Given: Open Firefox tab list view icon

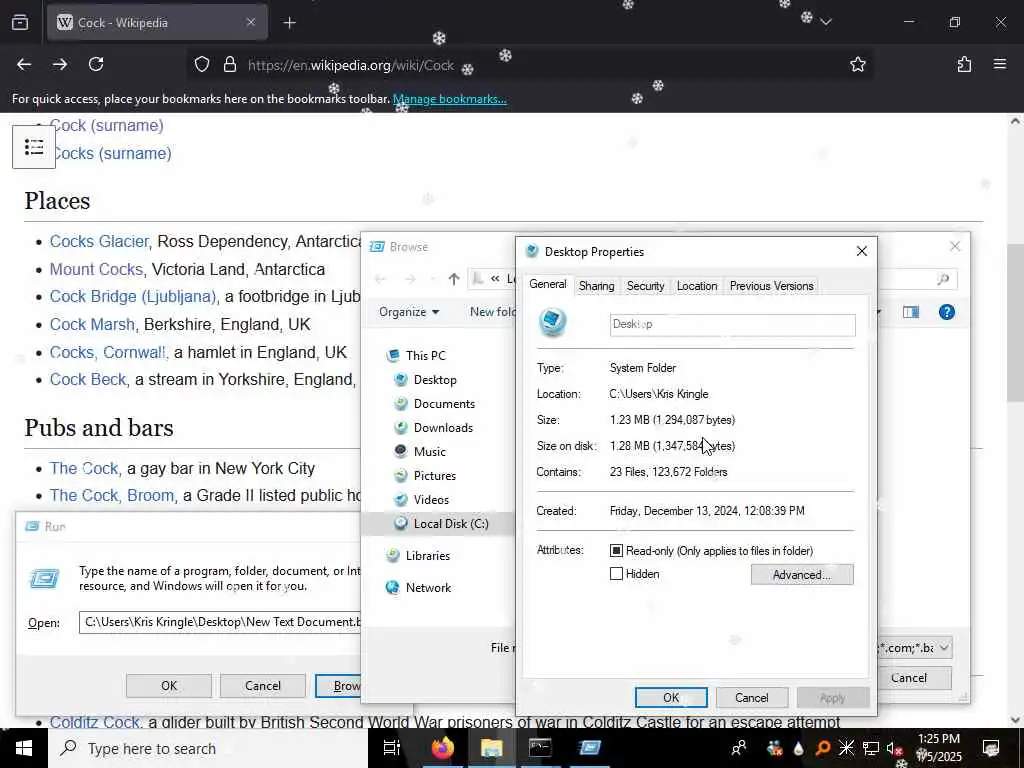Looking at the screenshot, I should [x=20, y=23].
